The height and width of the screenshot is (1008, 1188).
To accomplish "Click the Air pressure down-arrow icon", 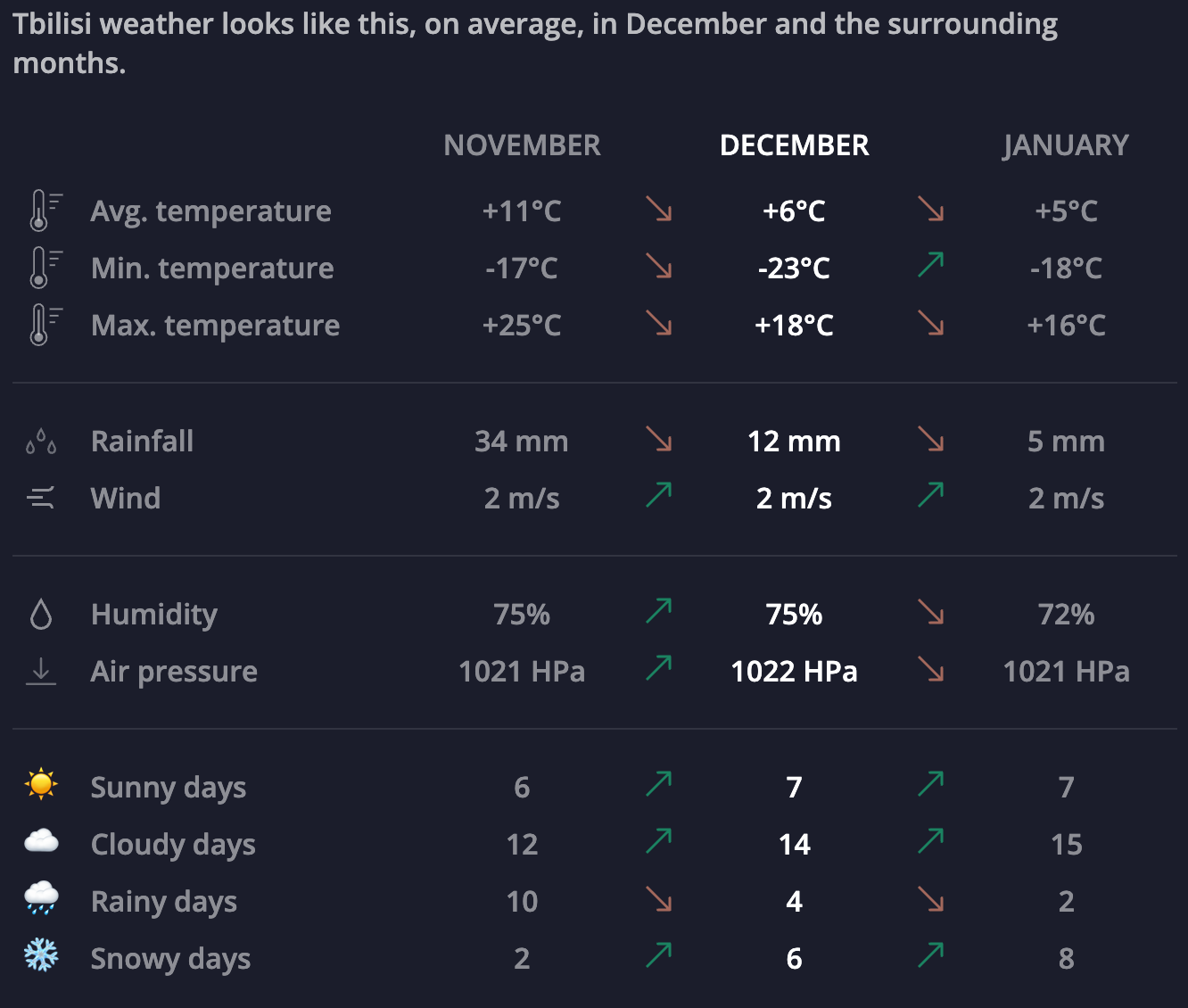I will 41,672.
